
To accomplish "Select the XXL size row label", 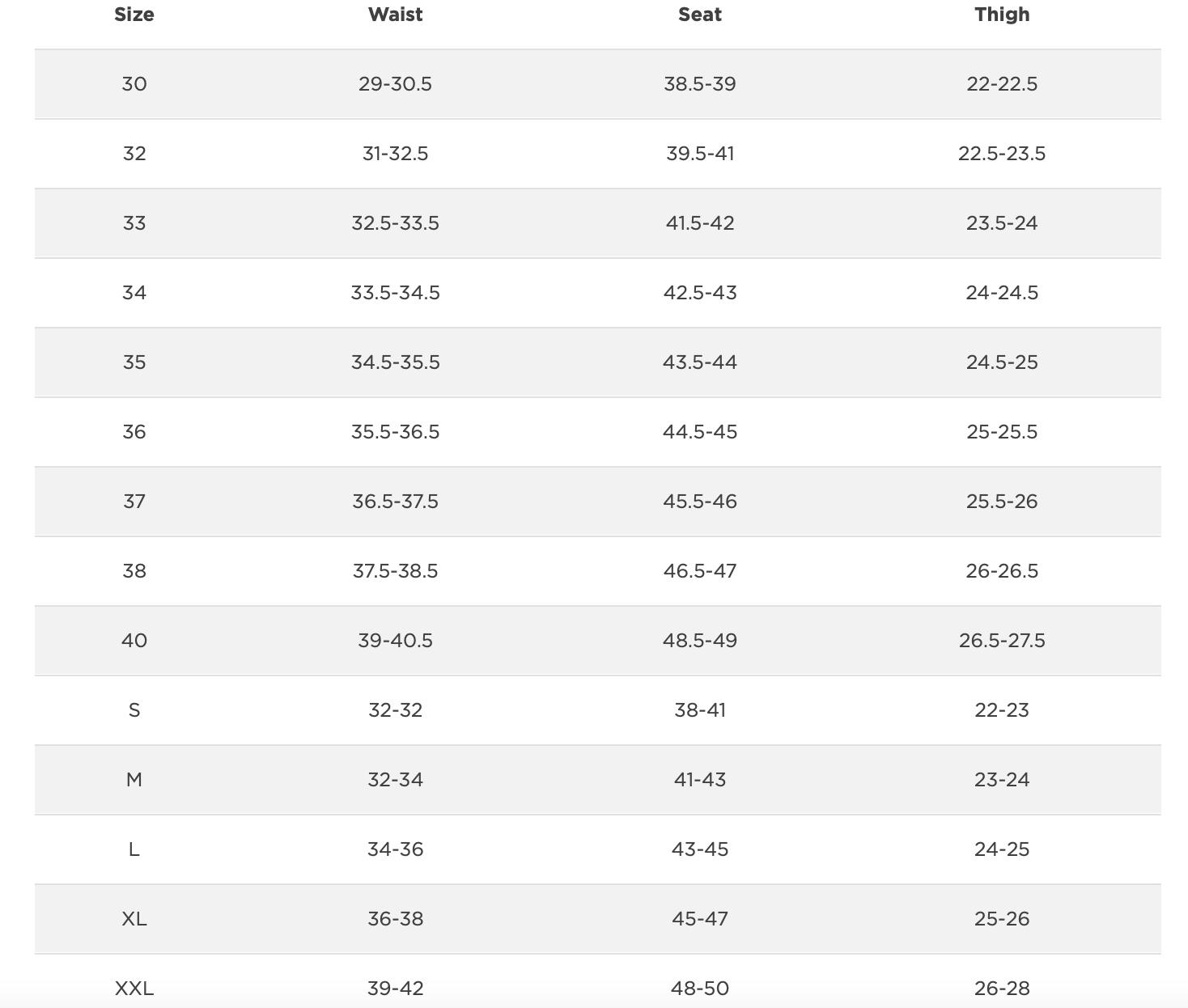I will 134,989.
